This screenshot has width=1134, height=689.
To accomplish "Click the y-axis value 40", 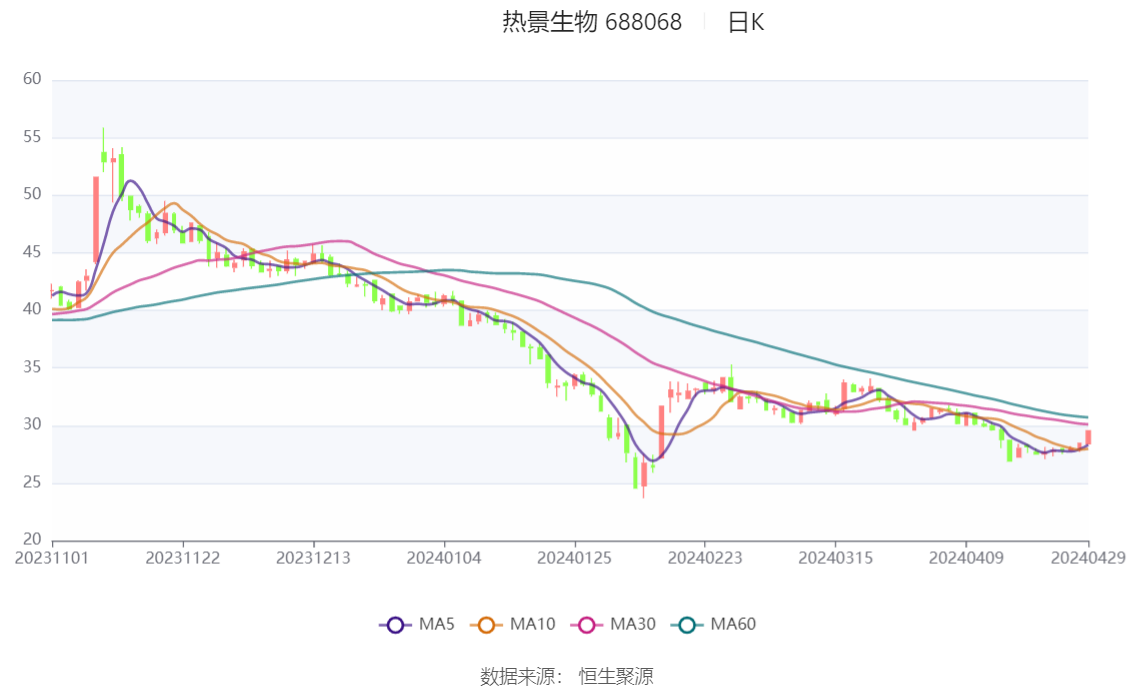I will click(x=32, y=309).
